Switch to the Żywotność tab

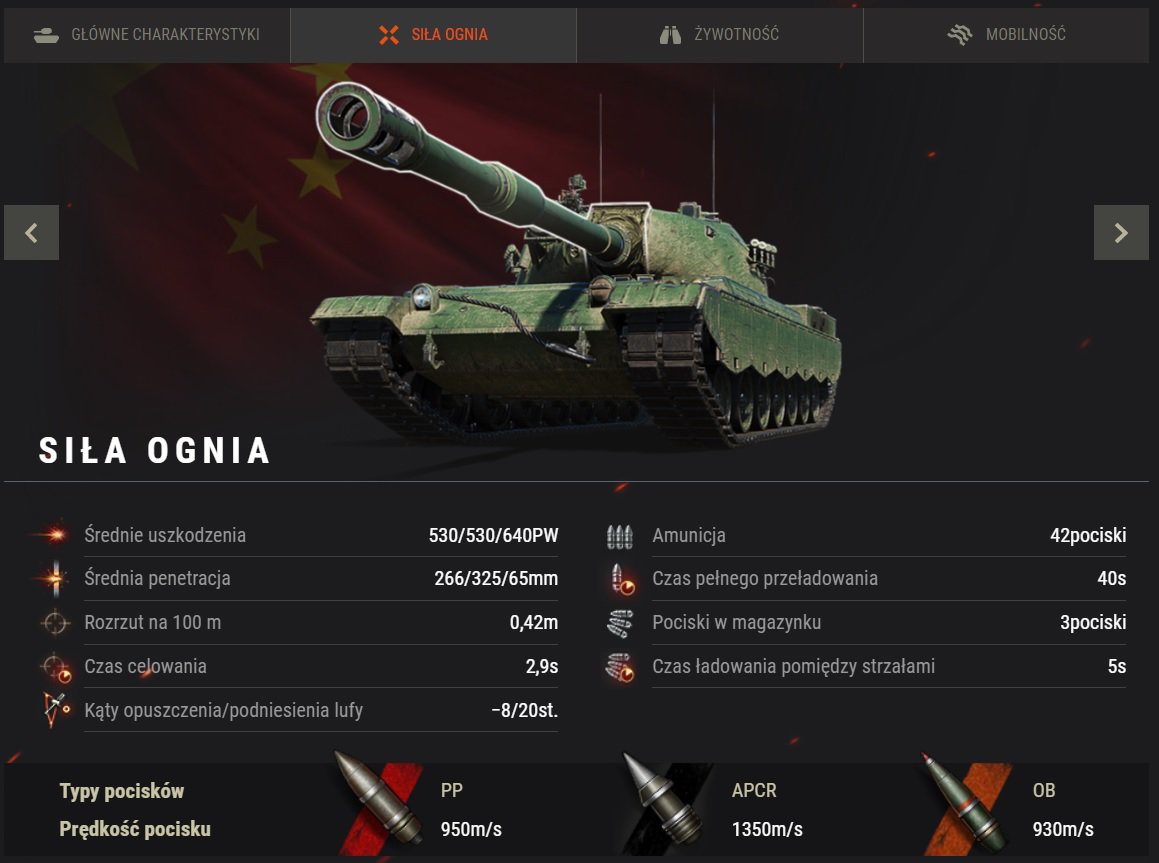[x=720, y=35]
